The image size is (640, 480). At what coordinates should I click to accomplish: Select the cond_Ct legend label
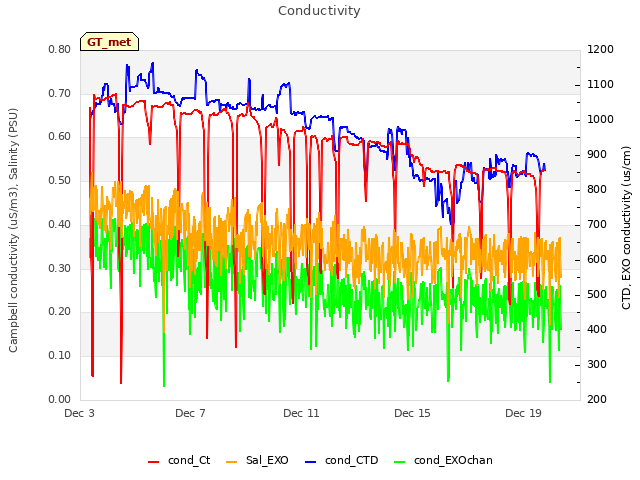pos(189,460)
